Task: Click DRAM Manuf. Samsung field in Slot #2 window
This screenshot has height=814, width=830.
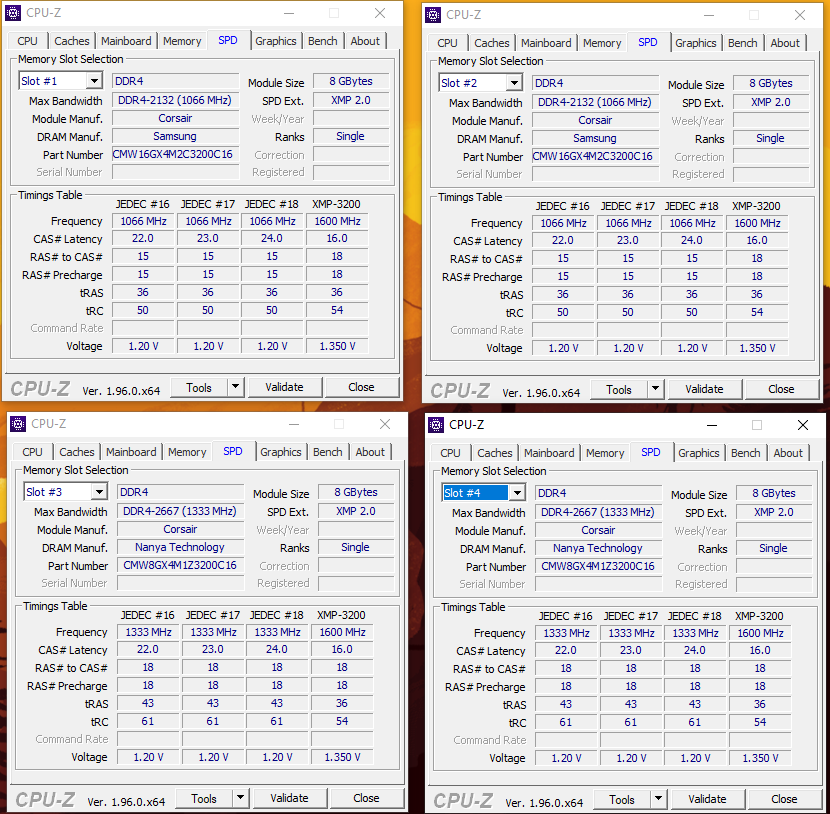Action: point(595,139)
